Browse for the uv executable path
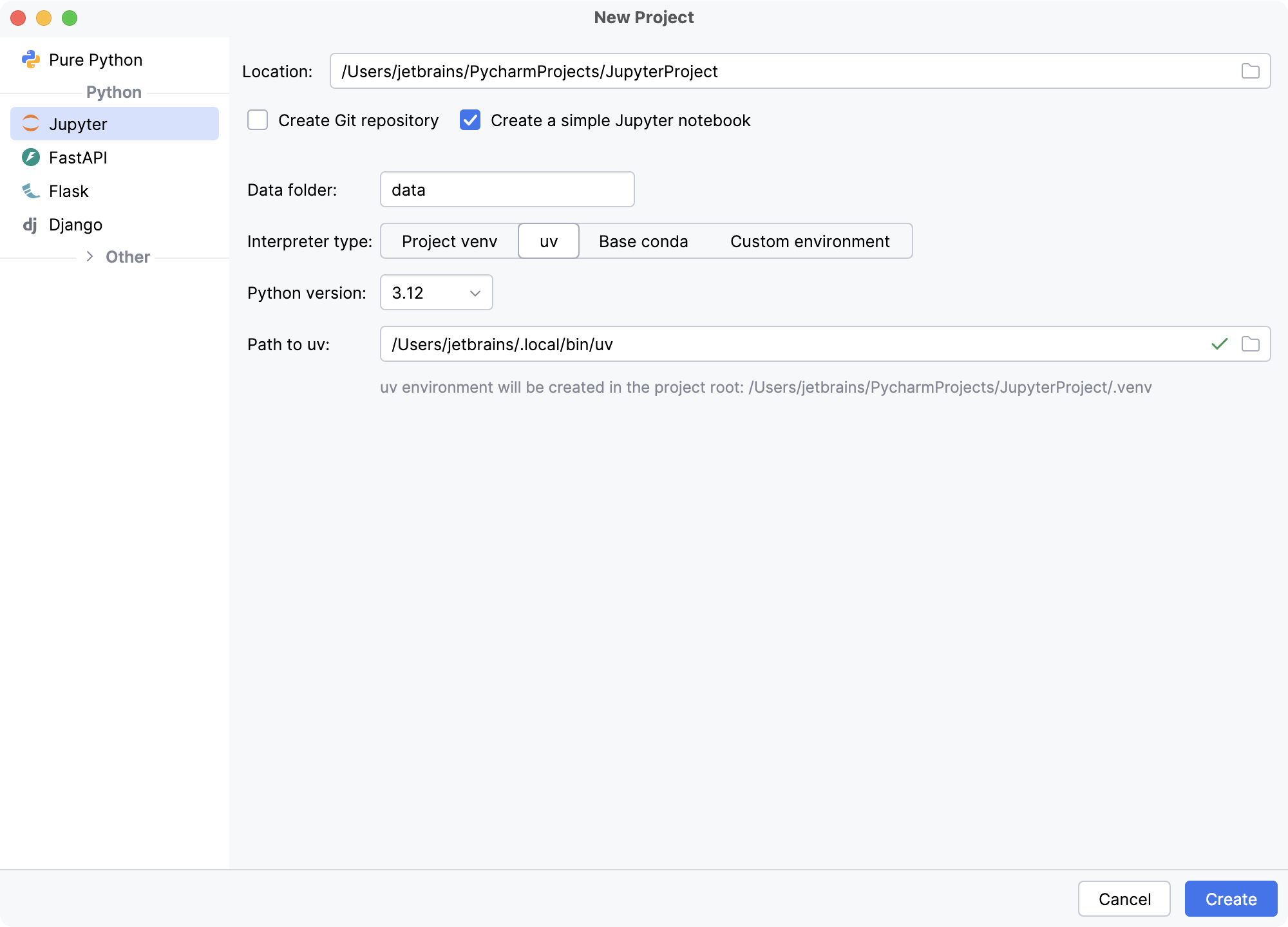Screen dimensions: 1288x927 click(1250, 344)
